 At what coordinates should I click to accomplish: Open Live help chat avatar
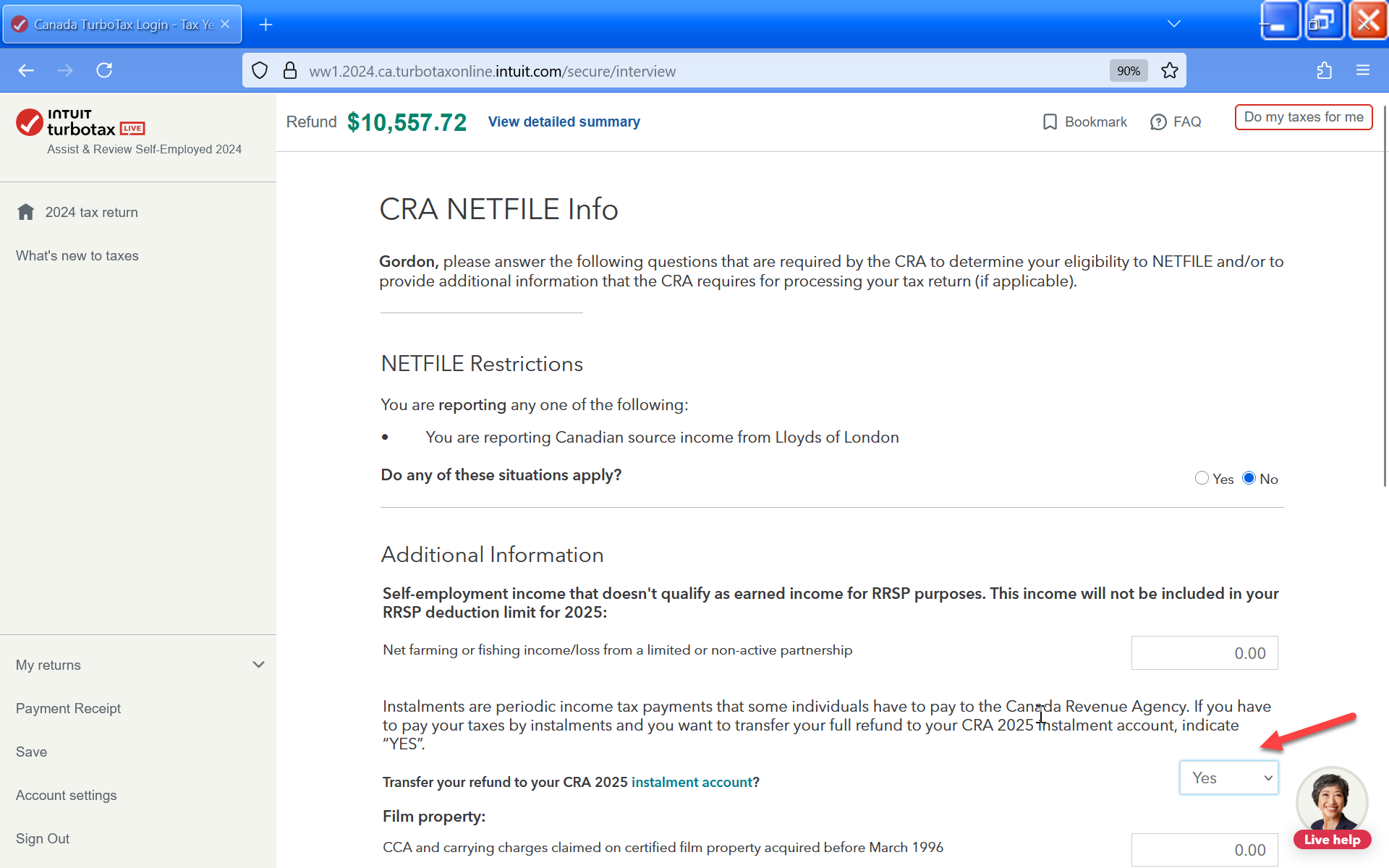pos(1332,808)
